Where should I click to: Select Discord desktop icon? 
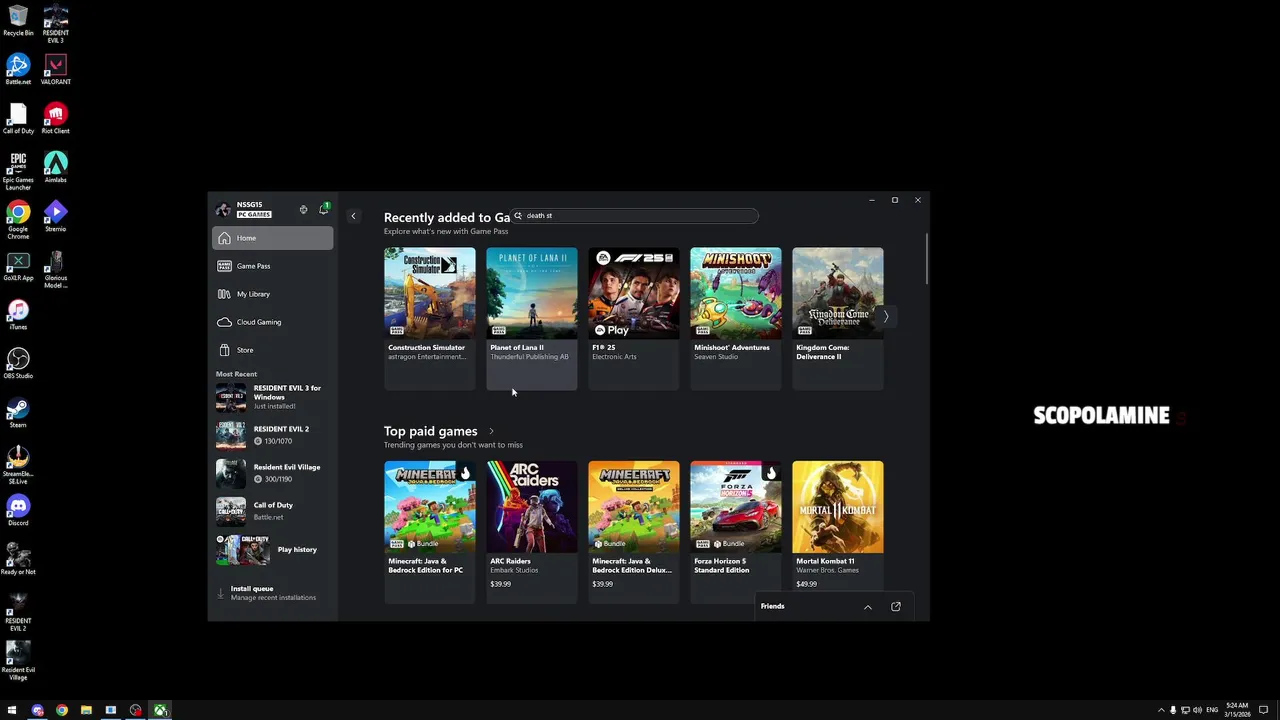pyautogui.click(x=18, y=510)
